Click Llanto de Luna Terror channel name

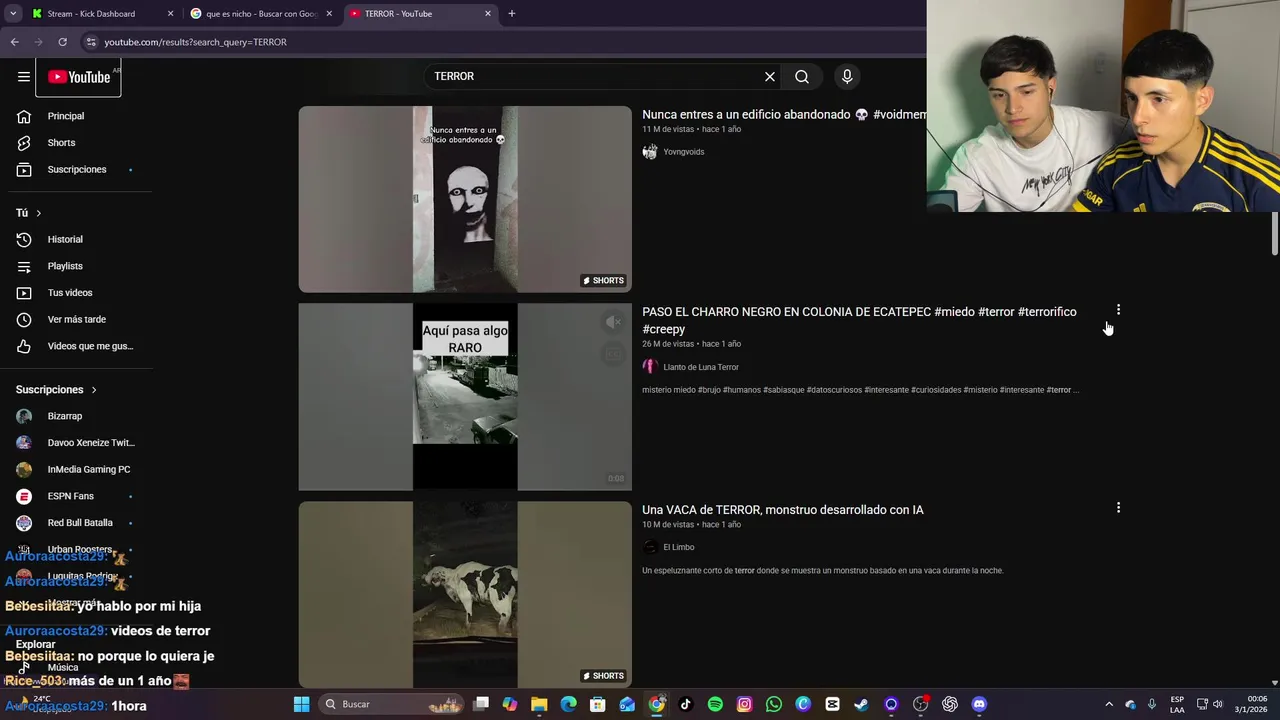(x=701, y=367)
